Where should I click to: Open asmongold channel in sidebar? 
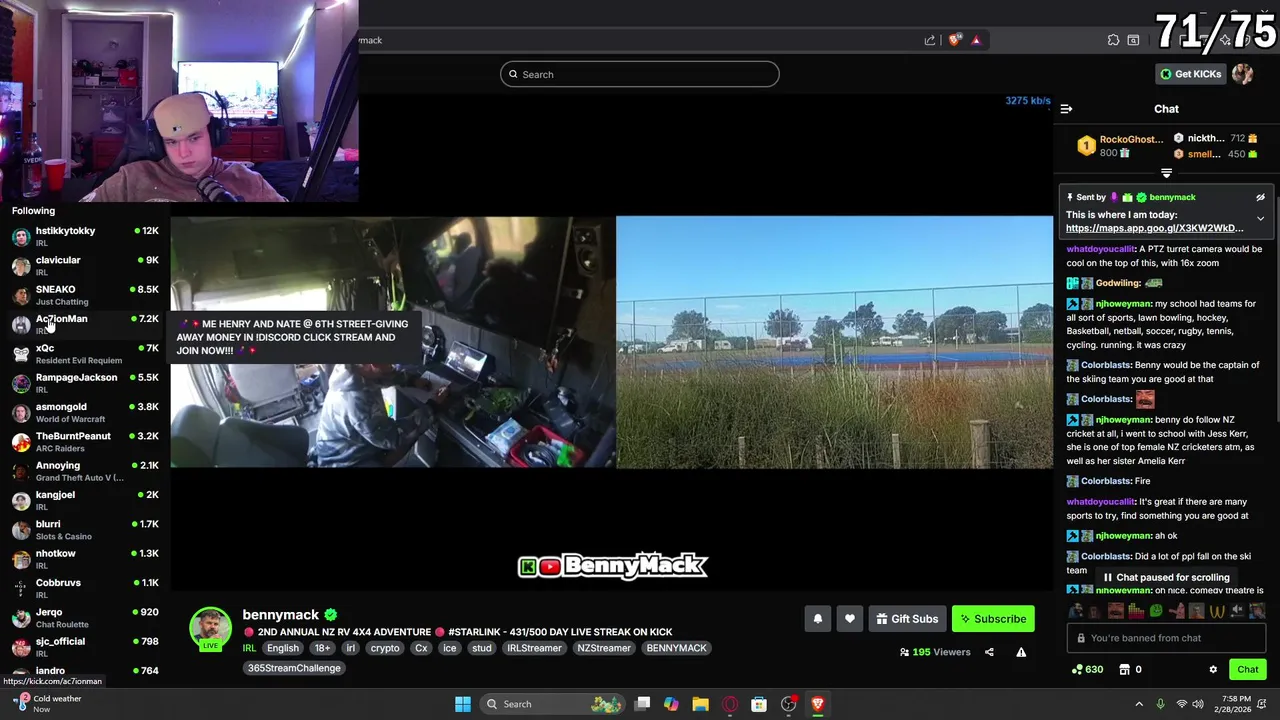tap(85, 412)
